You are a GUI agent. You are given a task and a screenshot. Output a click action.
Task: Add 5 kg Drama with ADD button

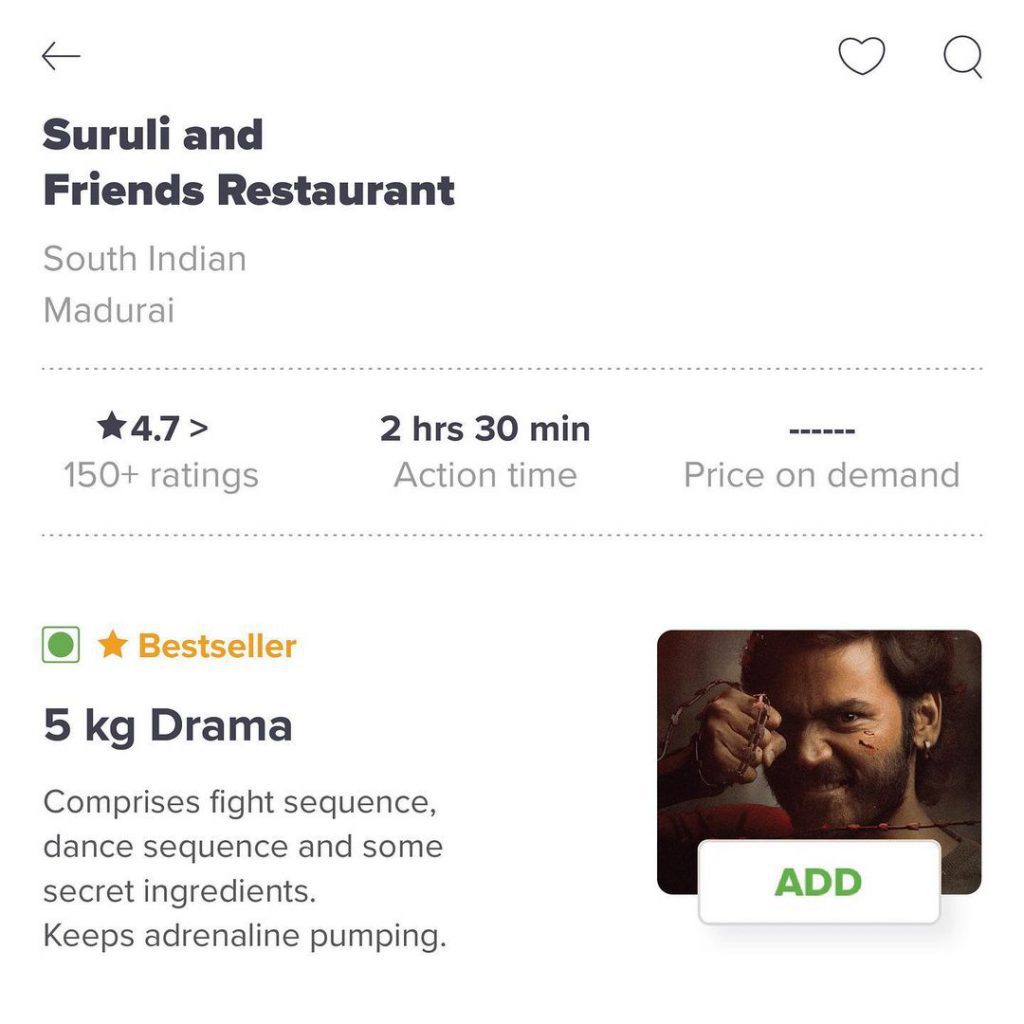(x=819, y=882)
